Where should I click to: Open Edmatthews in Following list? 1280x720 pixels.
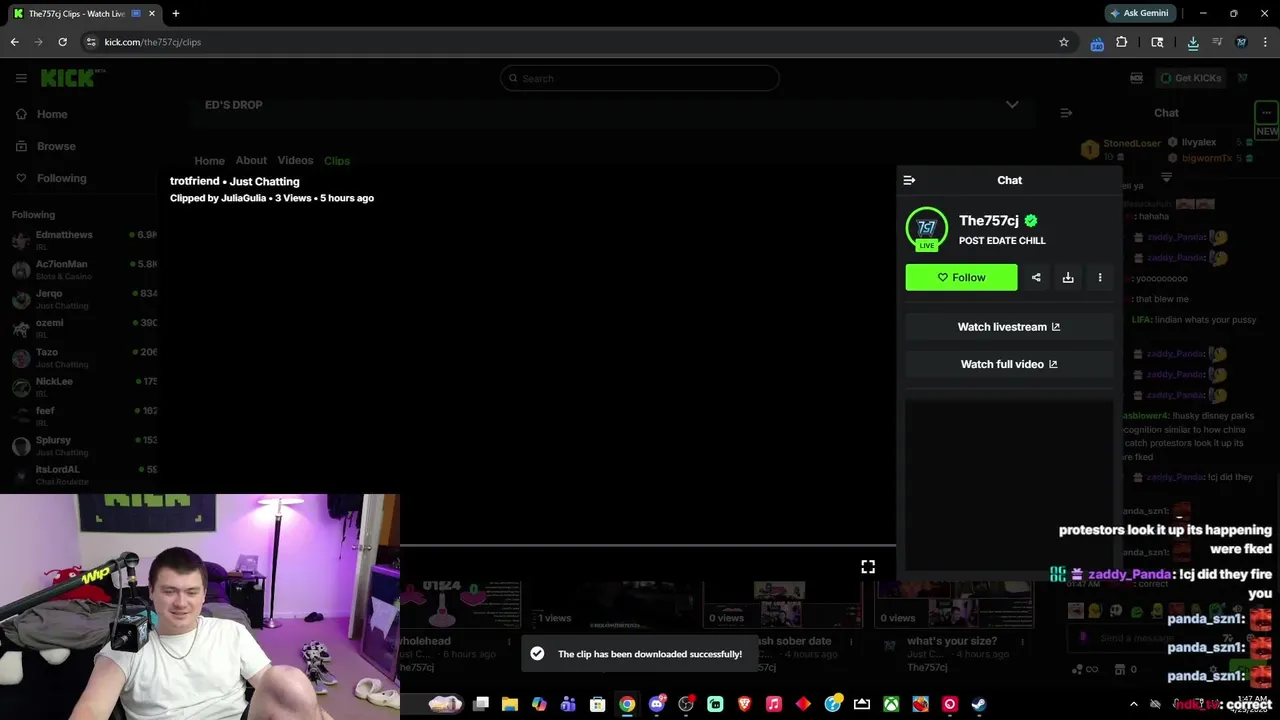(x=84, y=240)
